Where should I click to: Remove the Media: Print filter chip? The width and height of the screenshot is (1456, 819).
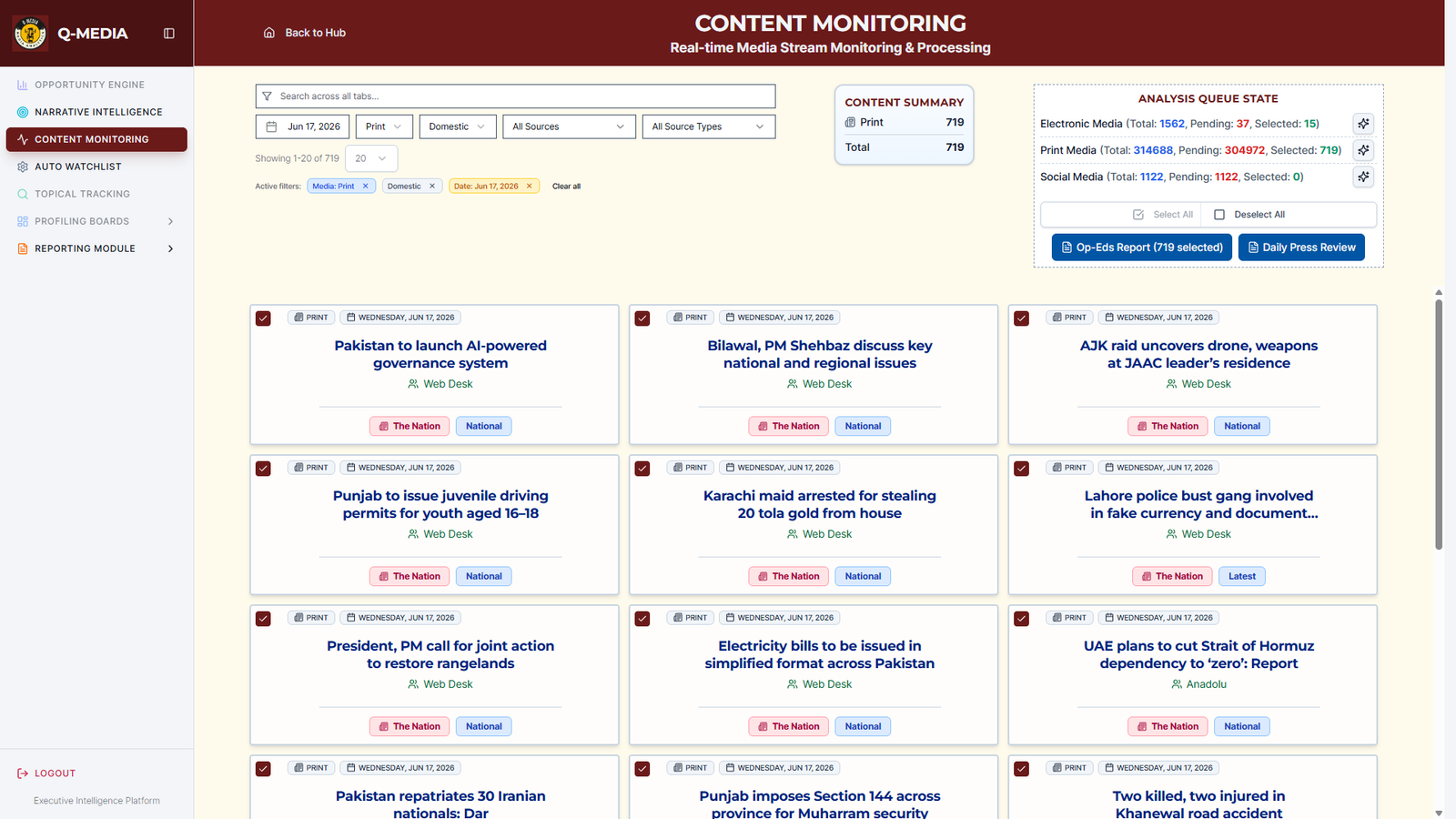(x=366, y=187)
